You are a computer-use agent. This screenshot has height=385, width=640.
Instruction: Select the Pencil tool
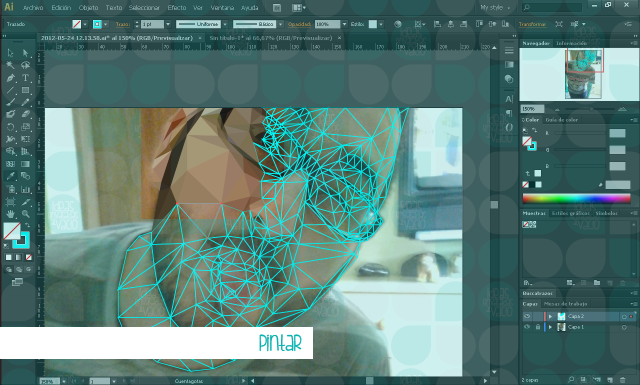(25, 102)
